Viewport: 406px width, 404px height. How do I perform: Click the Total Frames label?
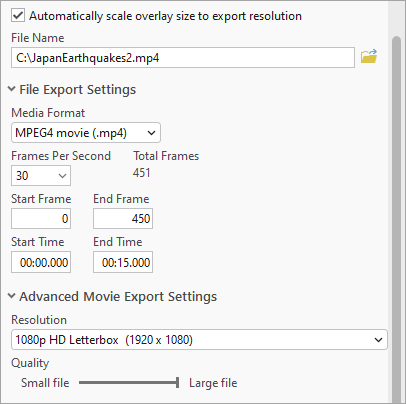pyautogui.click(x=166, y=156)
